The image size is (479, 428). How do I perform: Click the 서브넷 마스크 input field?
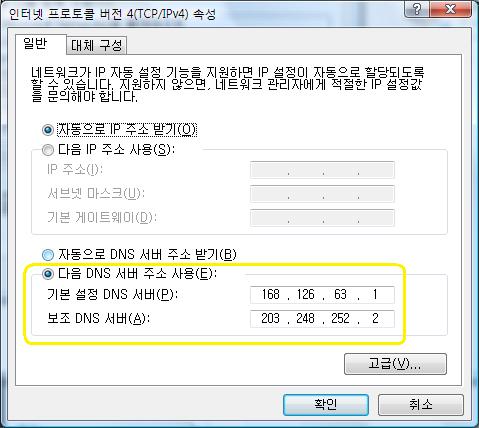tap(322, 194)
